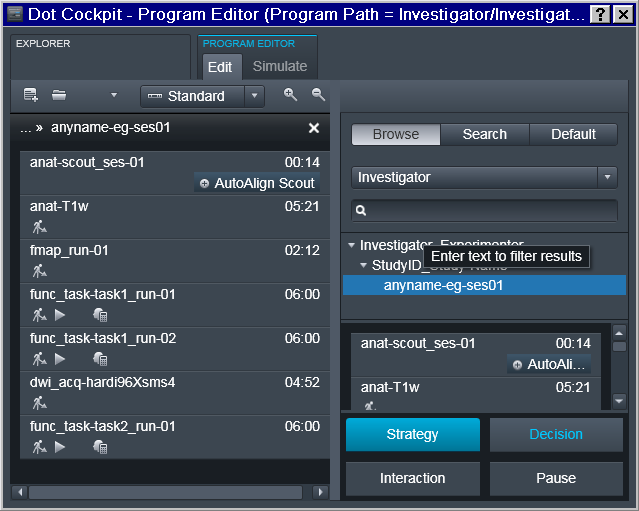Close the anyname-eg-ses01 program panel

[314, 128]
